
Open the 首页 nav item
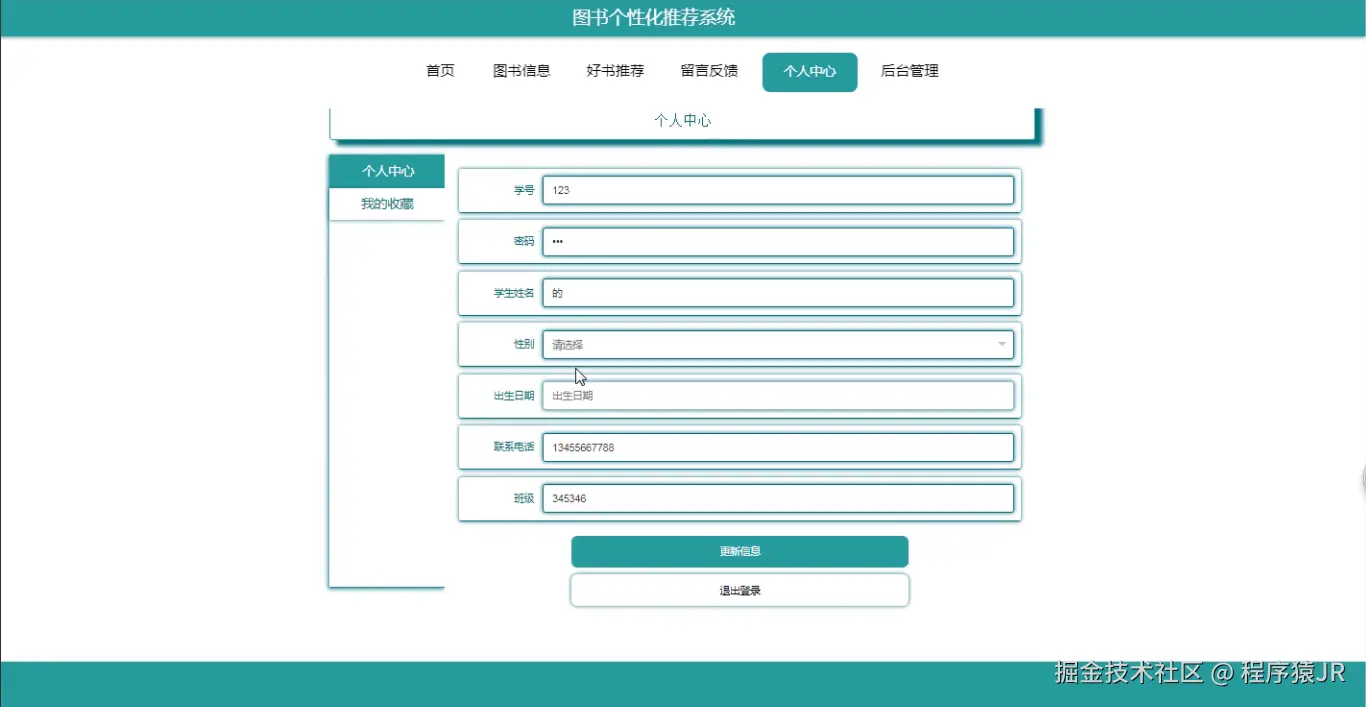(440, 71)
